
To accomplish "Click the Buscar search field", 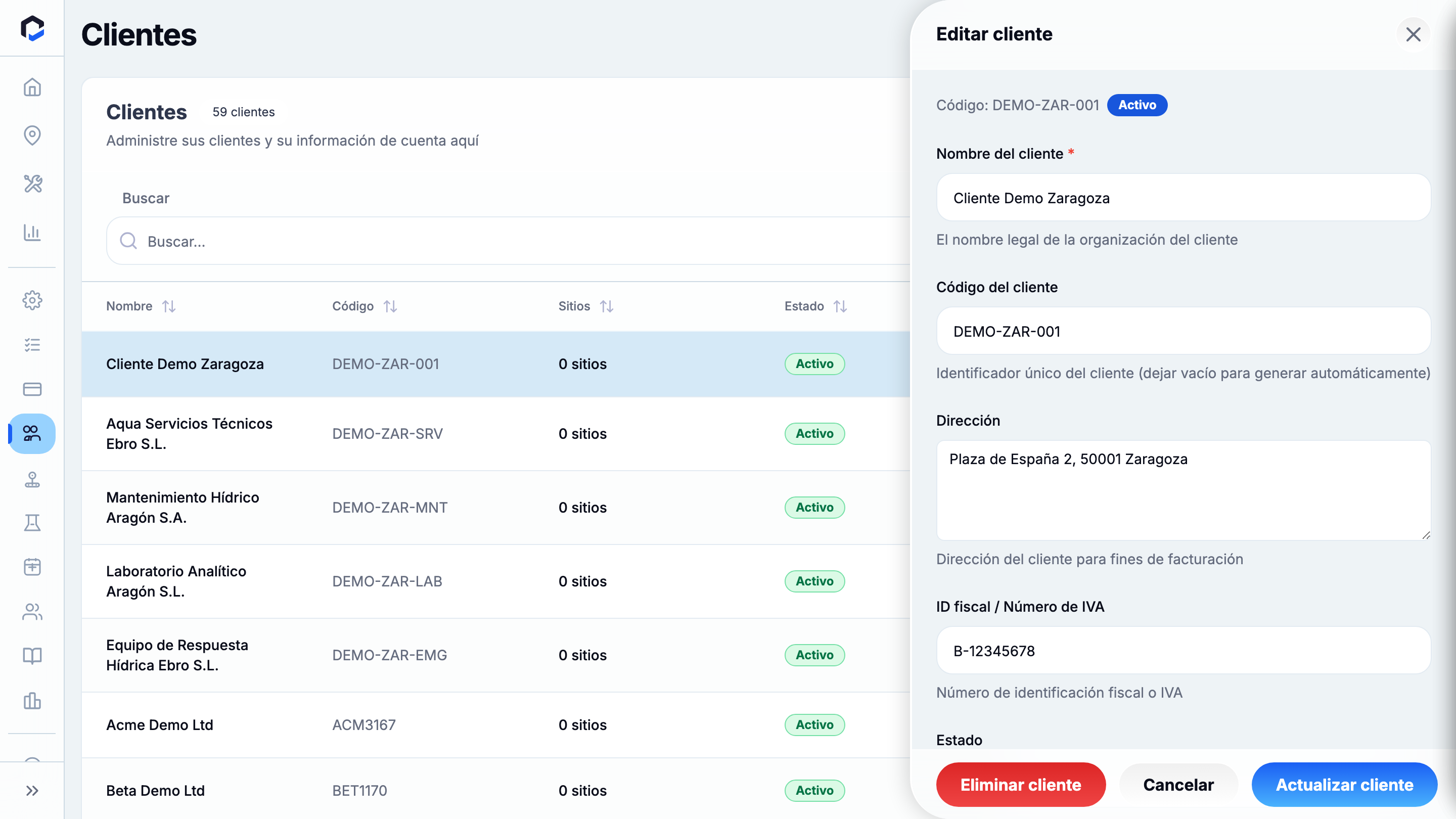I will [509, 241].
